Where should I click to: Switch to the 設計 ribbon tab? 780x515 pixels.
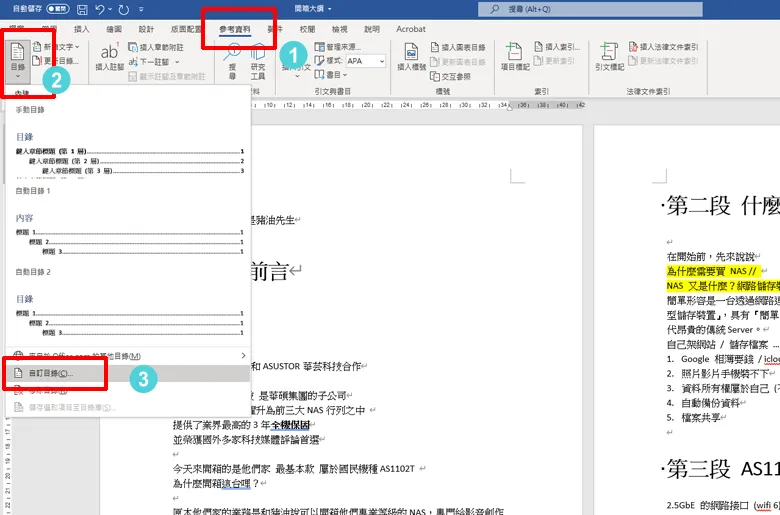click(x=146, y=29)
